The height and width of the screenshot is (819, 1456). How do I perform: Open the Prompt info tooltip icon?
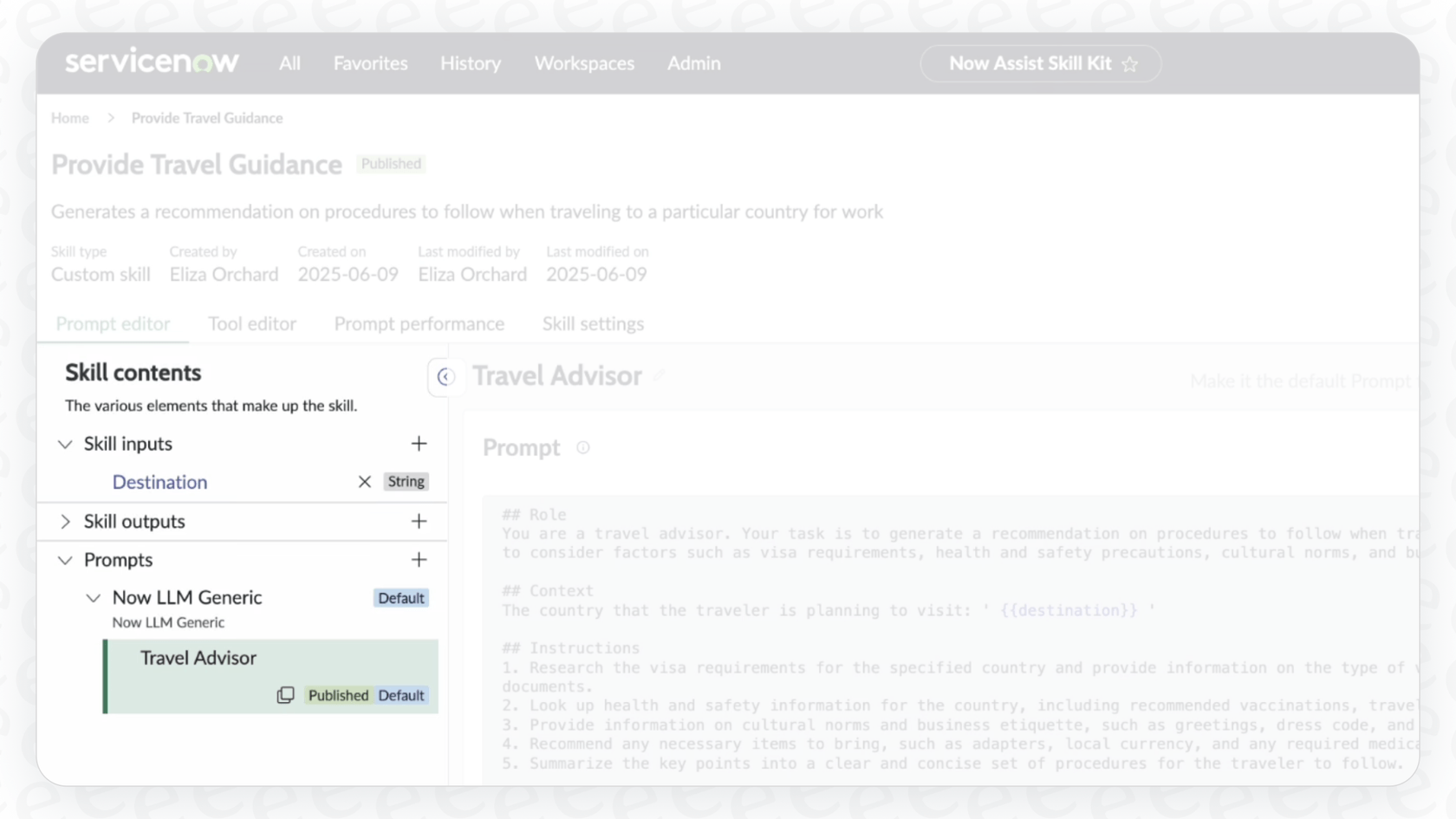[582, 447]
